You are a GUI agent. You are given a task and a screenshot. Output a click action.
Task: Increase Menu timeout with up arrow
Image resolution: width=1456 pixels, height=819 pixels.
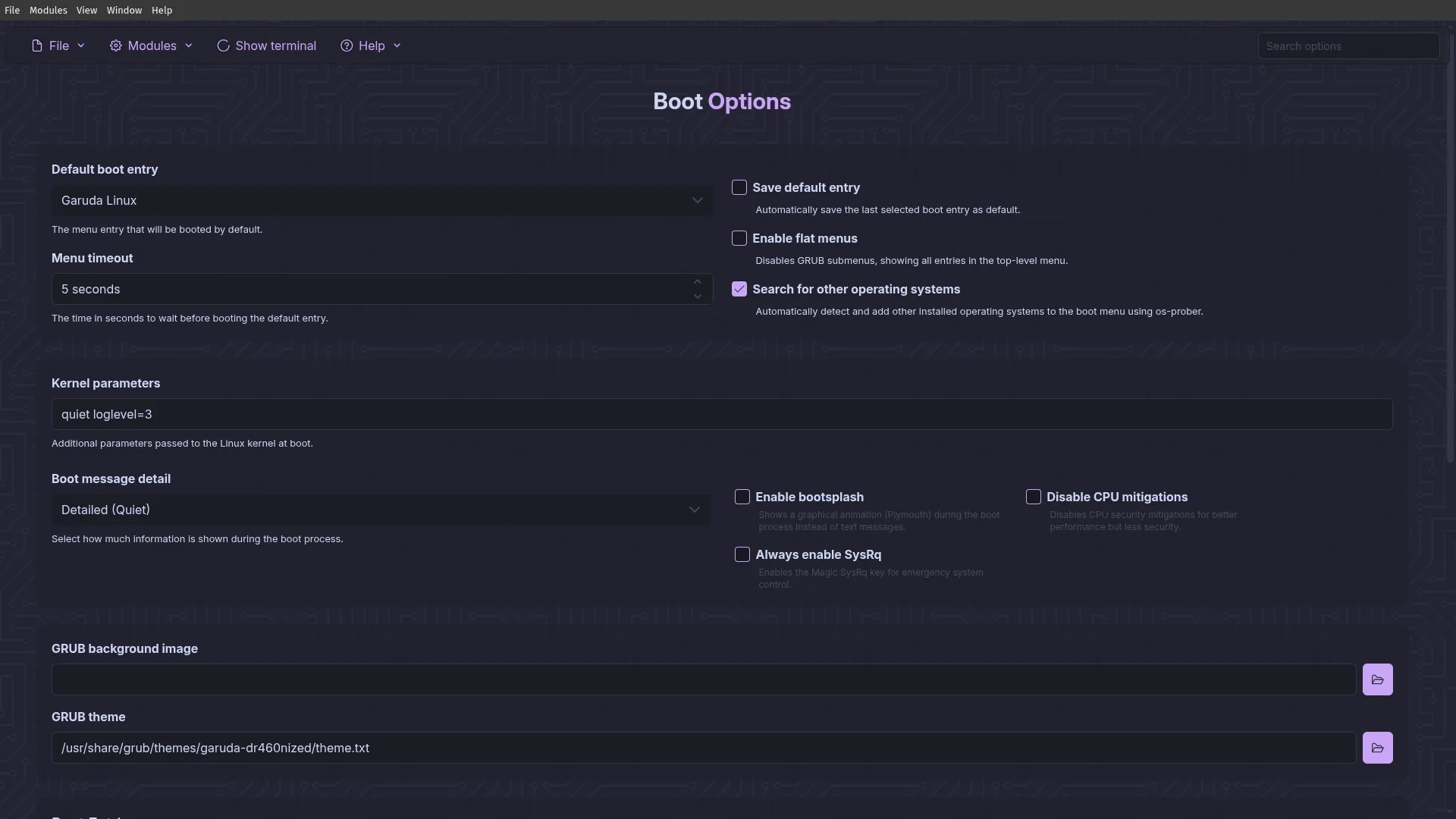698,282
